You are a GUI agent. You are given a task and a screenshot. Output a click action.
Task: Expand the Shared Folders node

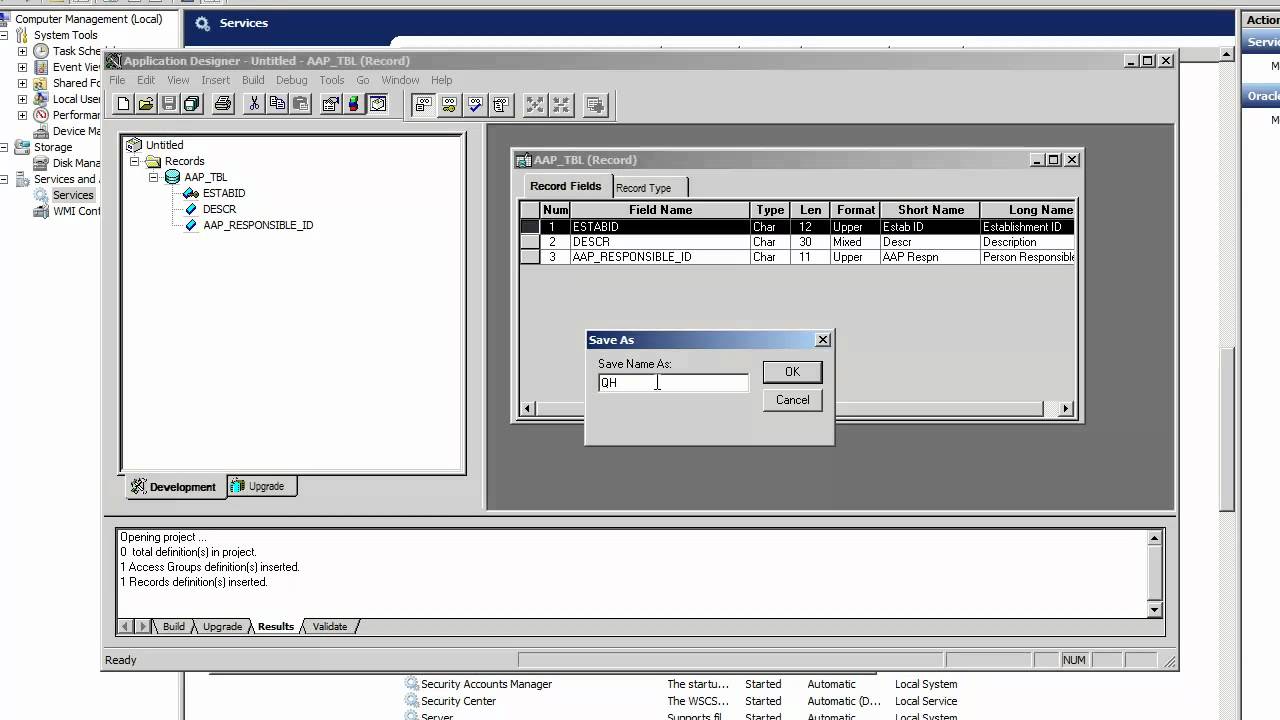click(x=22, y=83)
